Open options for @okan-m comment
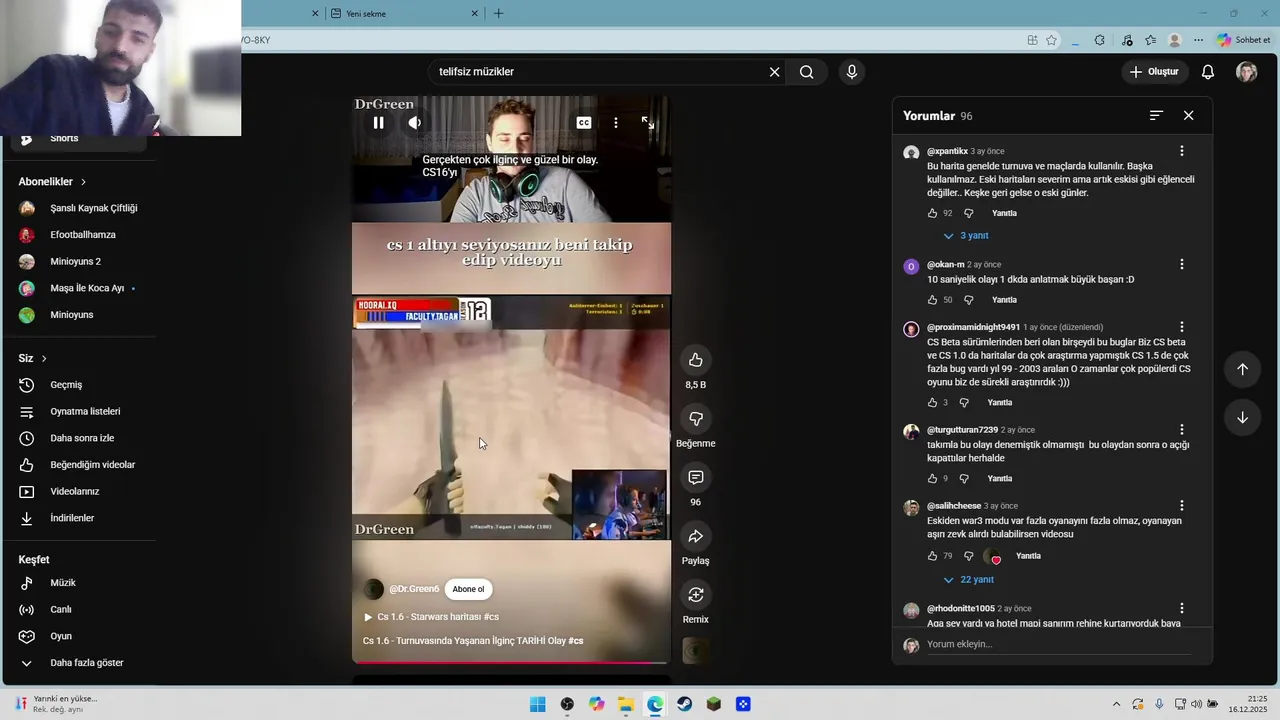This screenshot has width=1280, height=720. point(1182,265)
